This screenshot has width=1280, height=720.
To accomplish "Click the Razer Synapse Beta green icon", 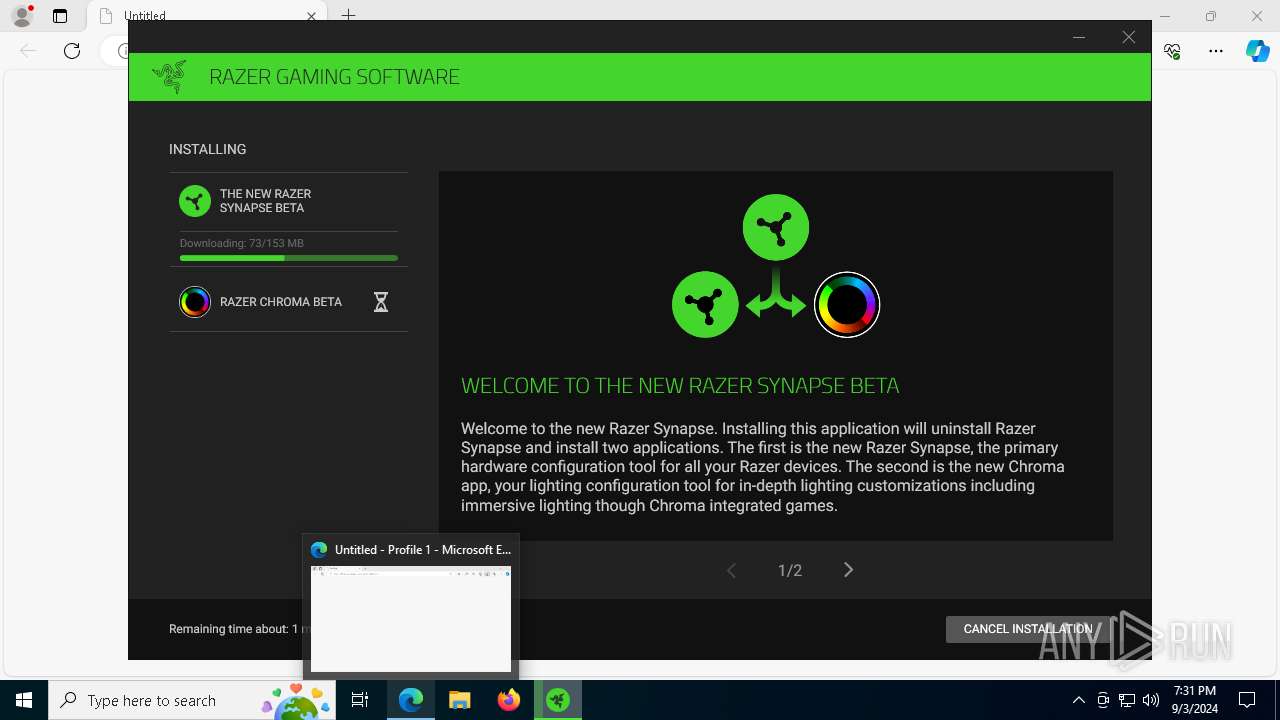I will point(195,201).
